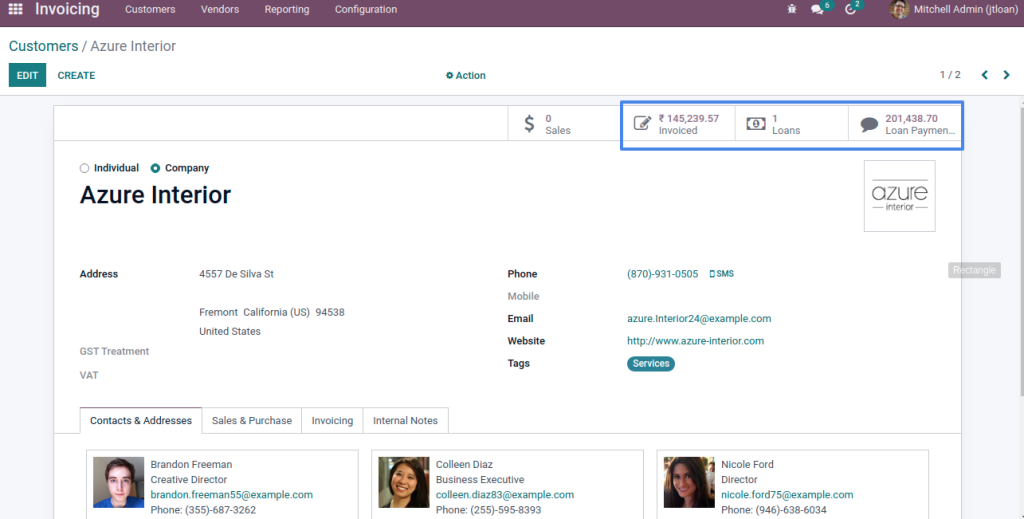Screen dimensions: 1024x519
Task: Click the Azure Interior logo thumbnail
Action: click(899, 196)
